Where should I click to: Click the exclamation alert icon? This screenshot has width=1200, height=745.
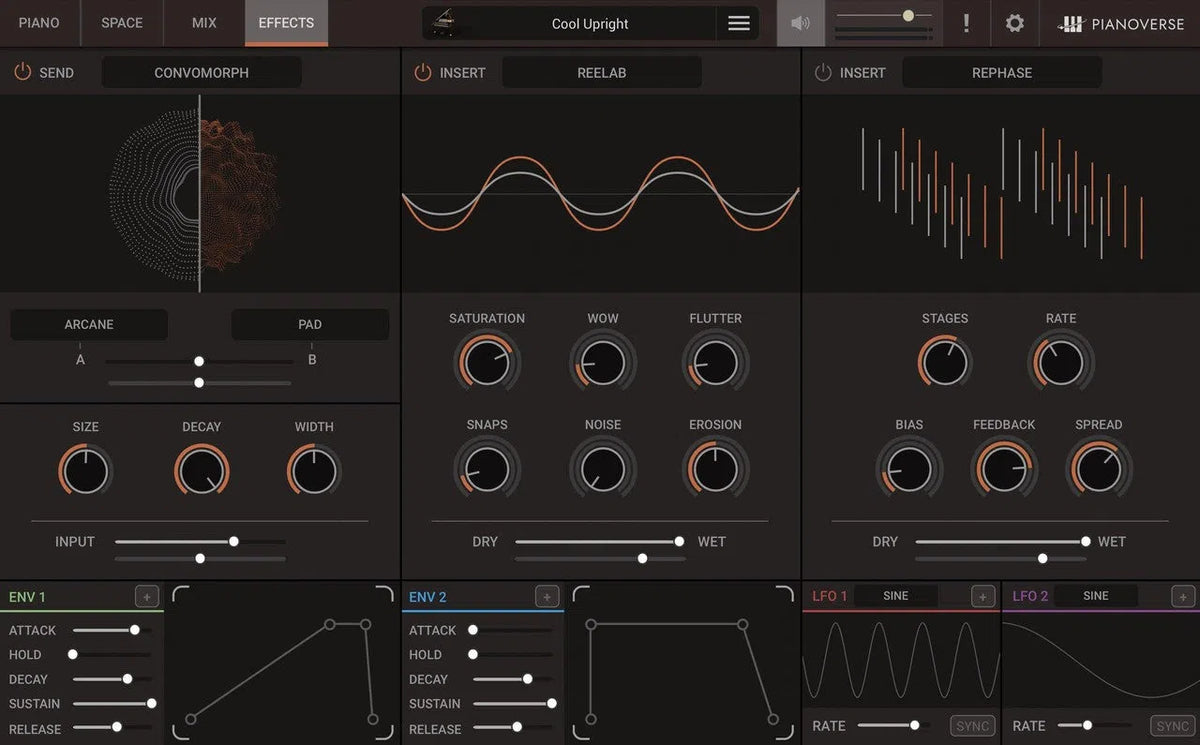point(966,23)
